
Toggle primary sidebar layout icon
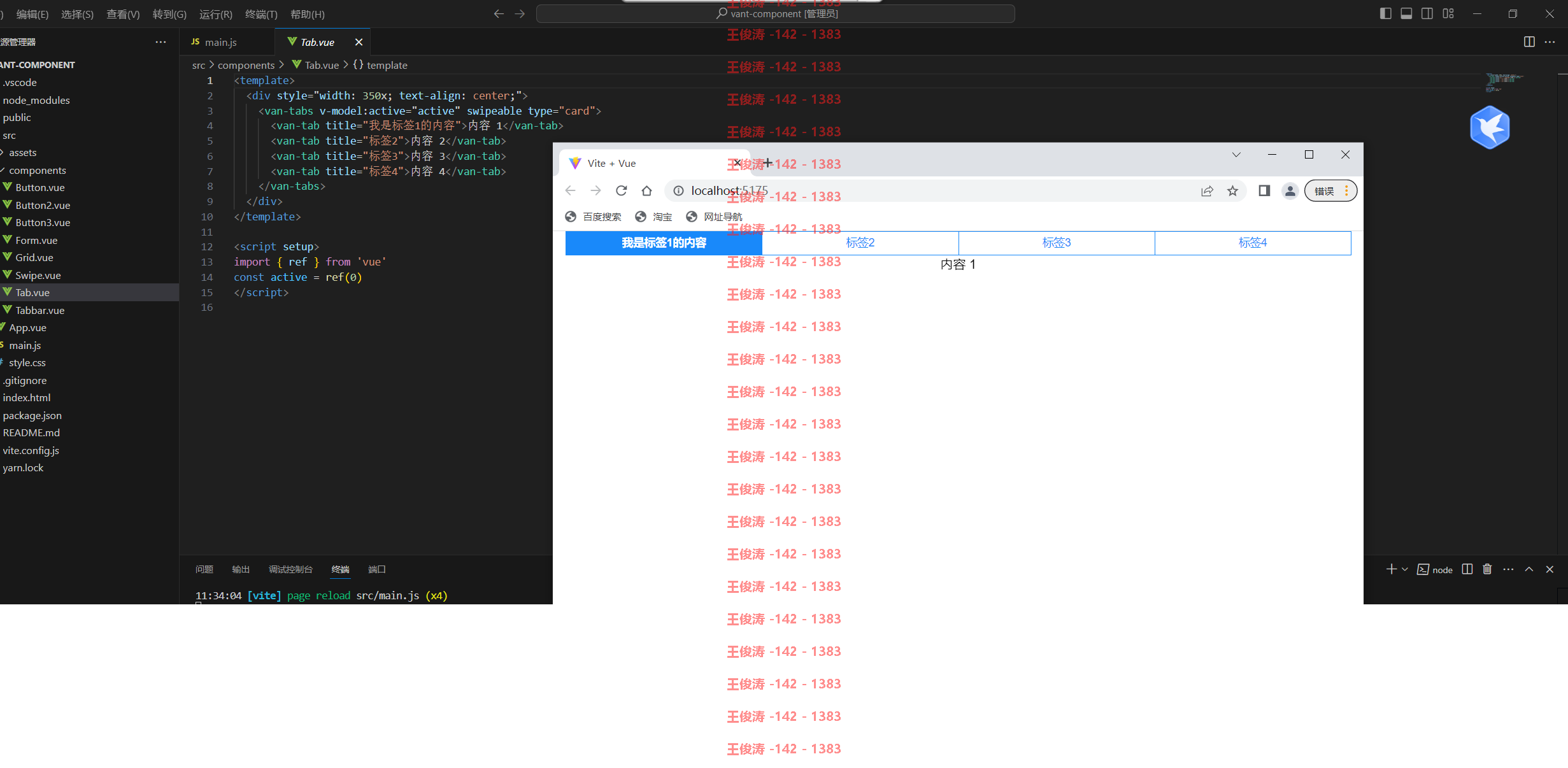click(1385, 13)
